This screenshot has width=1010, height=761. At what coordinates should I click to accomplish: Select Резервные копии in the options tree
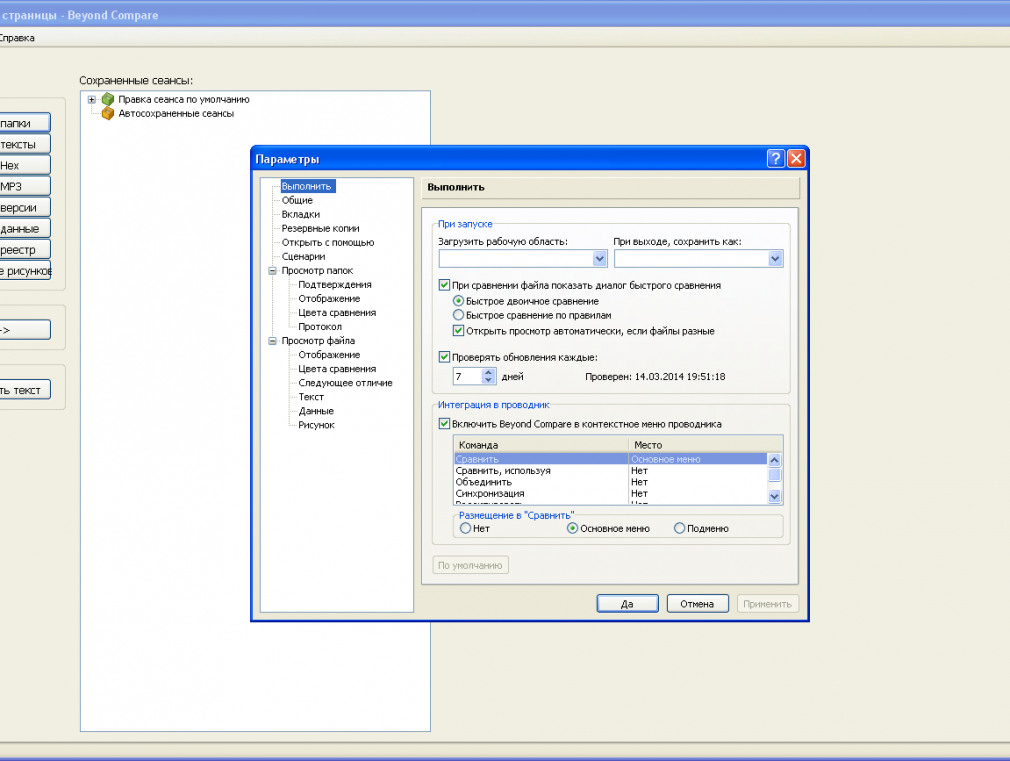click(320, 229)
